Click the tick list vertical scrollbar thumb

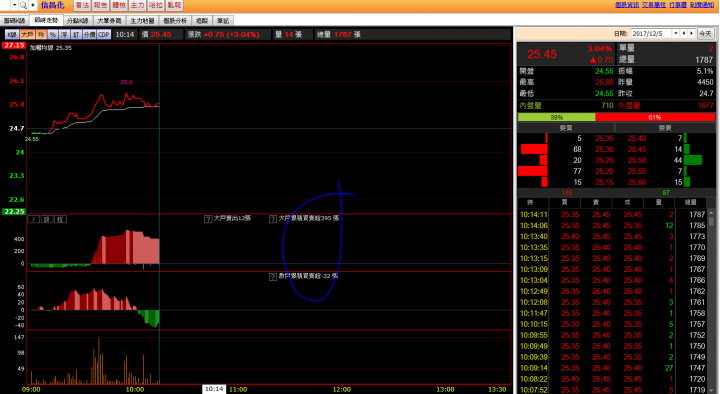pyautogui.click(x=711, y=221)
